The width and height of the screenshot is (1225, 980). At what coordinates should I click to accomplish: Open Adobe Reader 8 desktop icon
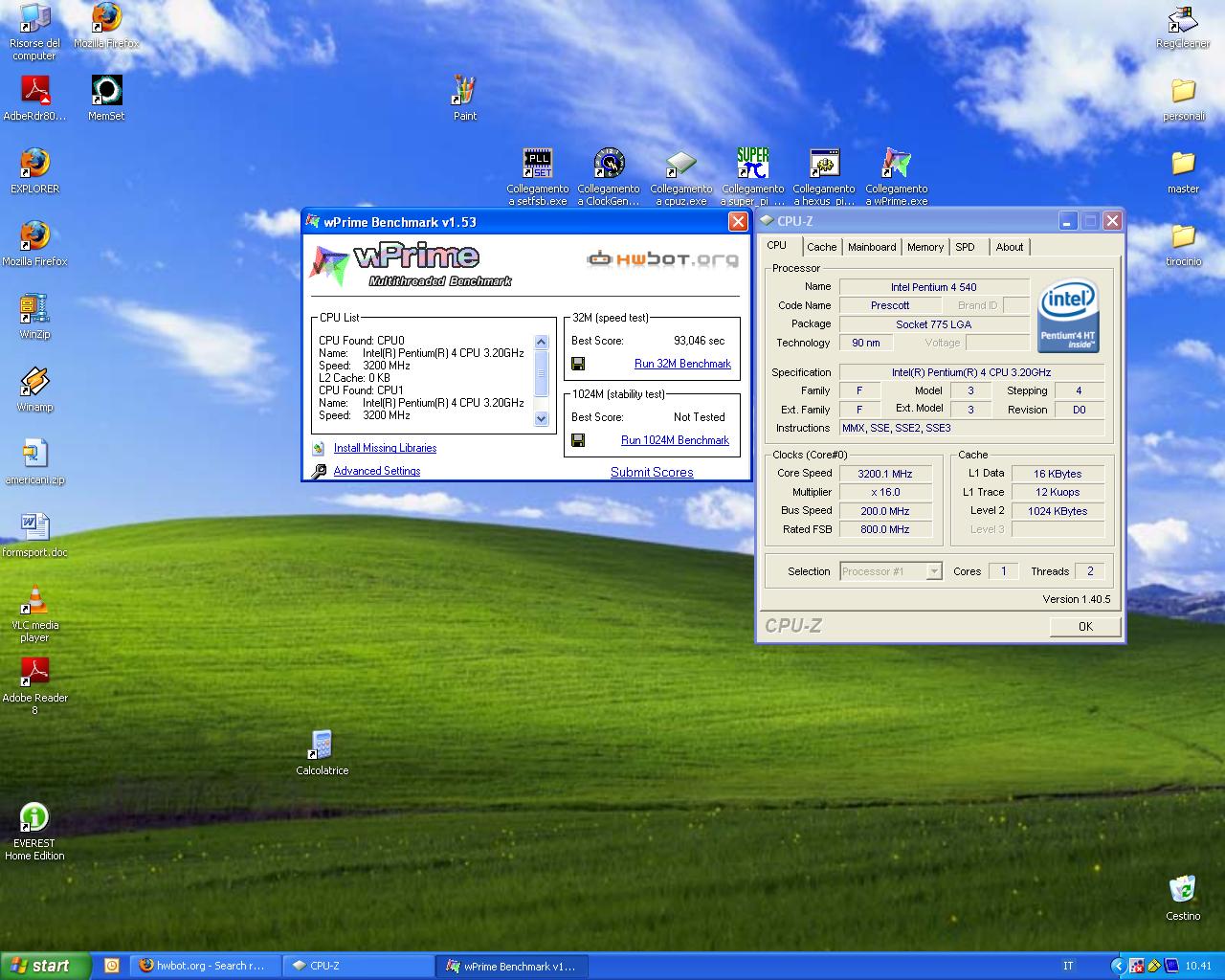34,687
